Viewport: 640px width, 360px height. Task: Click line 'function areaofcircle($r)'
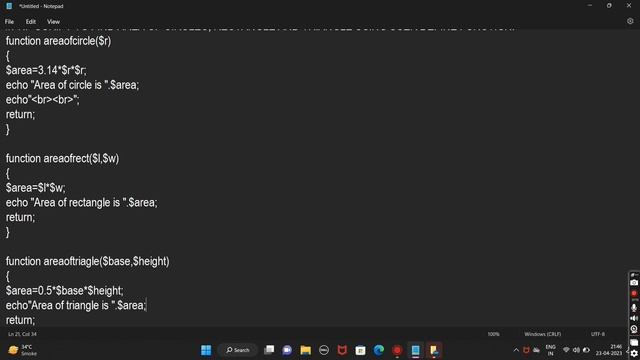58,41
